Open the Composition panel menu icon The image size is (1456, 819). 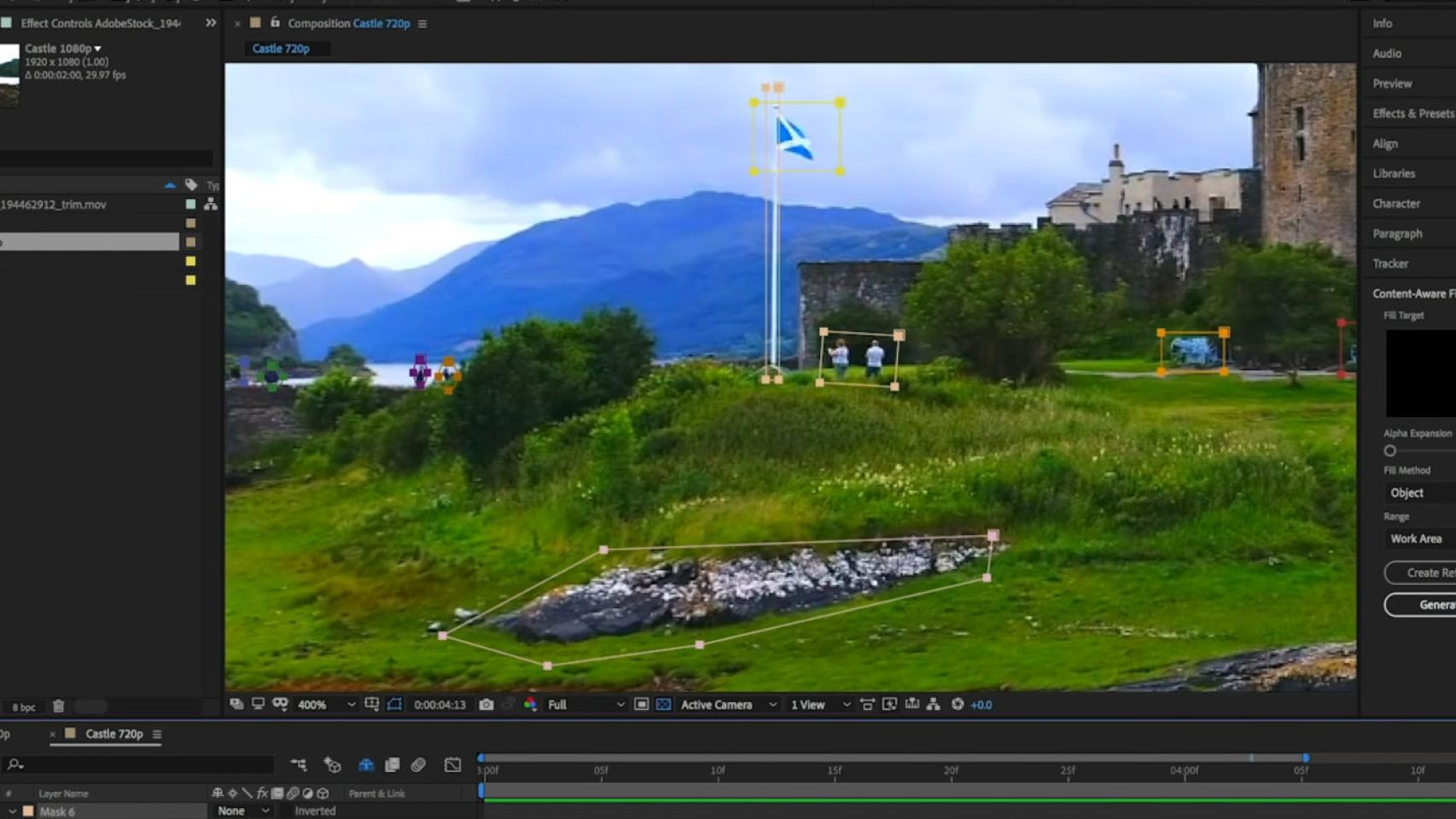tap(422, 24)
